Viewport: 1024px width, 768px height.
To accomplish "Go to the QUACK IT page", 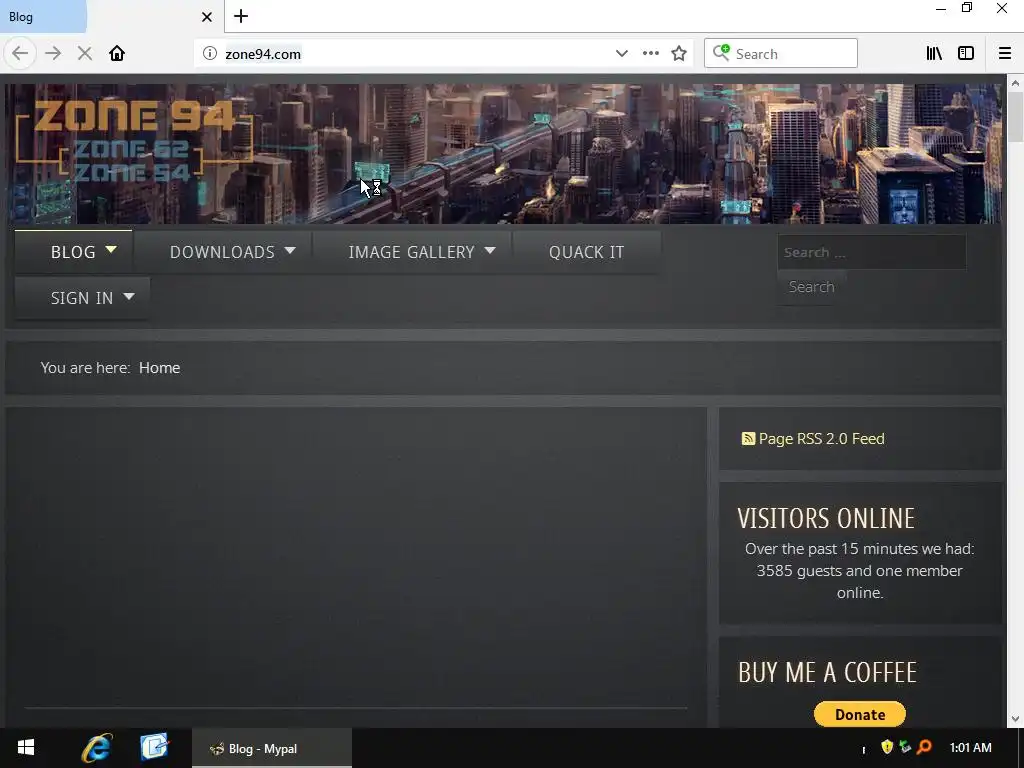I will 586,252.
